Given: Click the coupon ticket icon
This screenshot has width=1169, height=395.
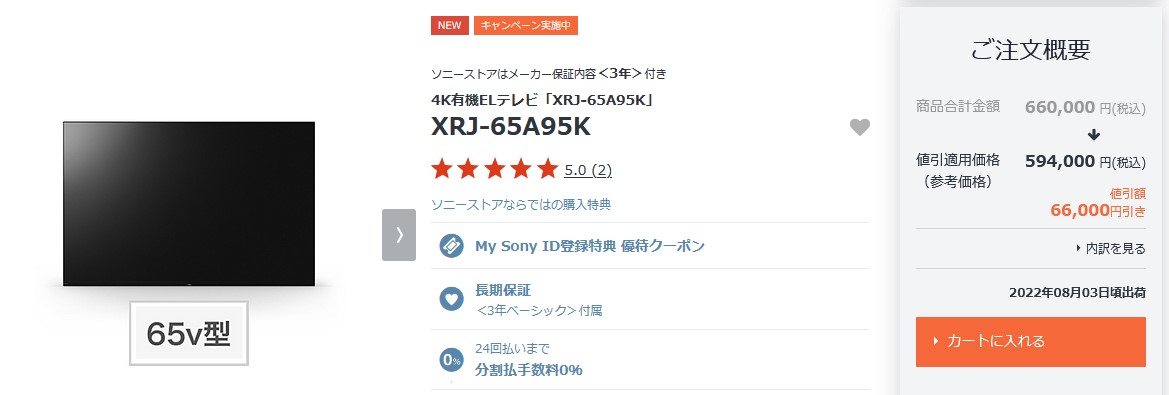Looking at the screenshot, I should (451, 245).
